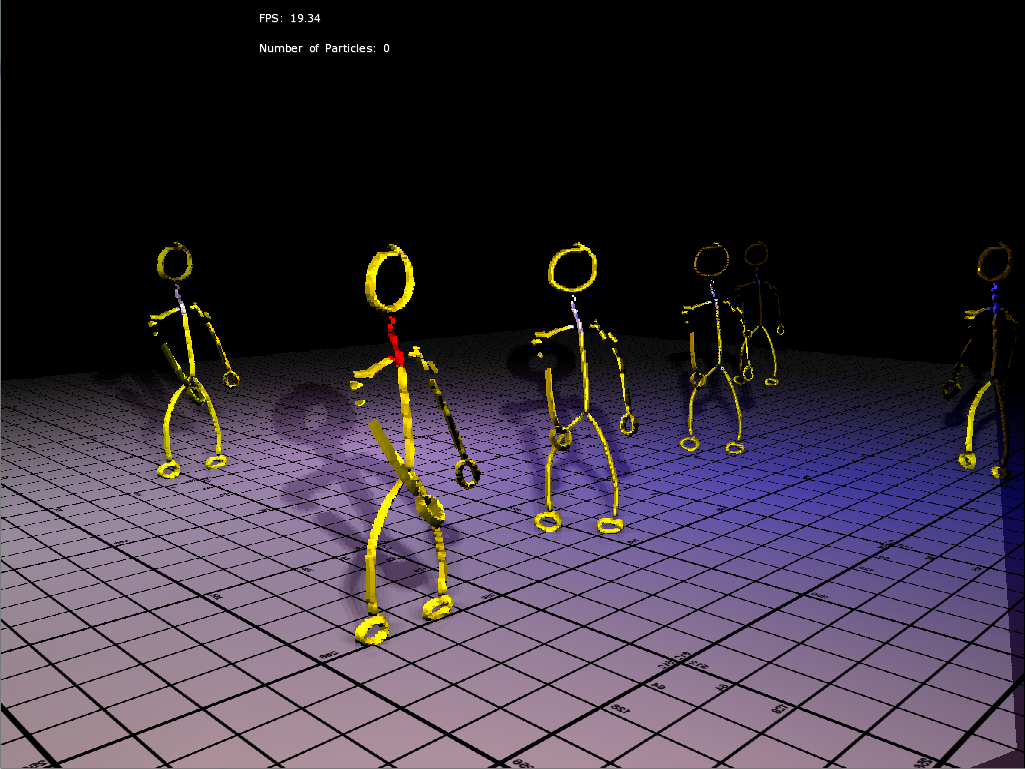Viewport: 1025px width, 769px height.
Task: Select the head of the leftmost stick figure
Action: click(x=175, y=262)
